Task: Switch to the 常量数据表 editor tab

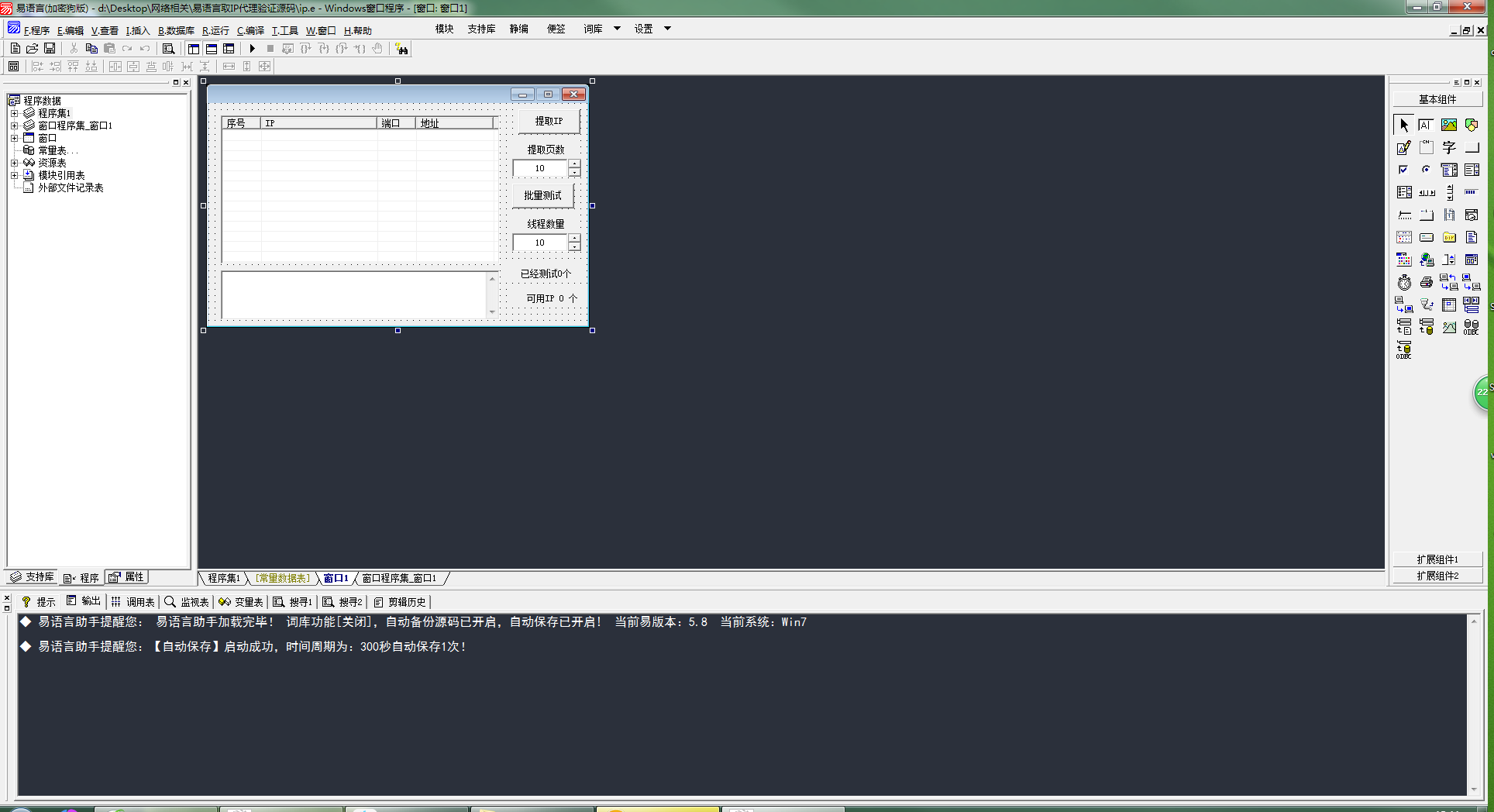Action: 283,578
